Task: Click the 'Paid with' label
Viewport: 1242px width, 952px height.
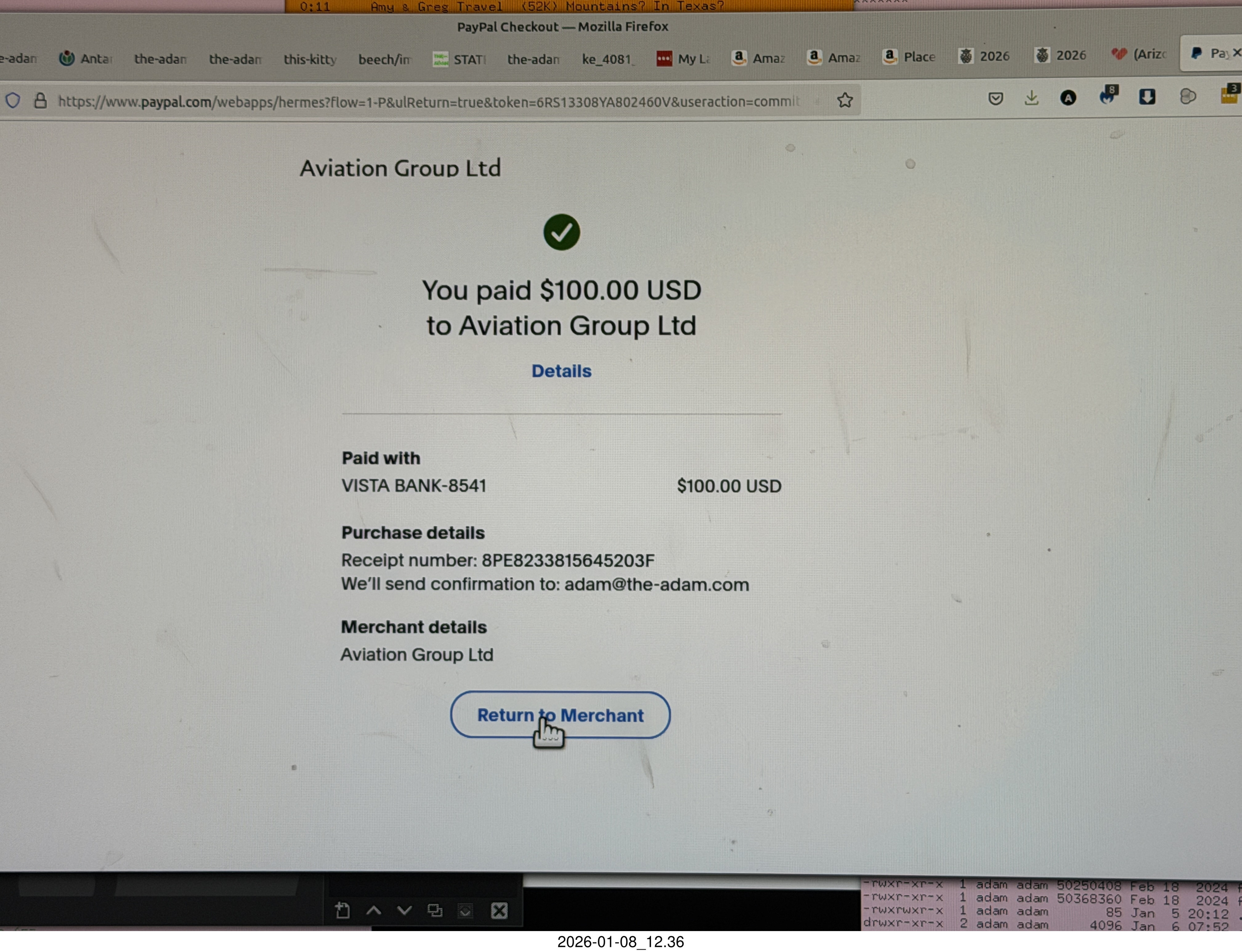Action: pyautogui.click(x=381, y=458)
